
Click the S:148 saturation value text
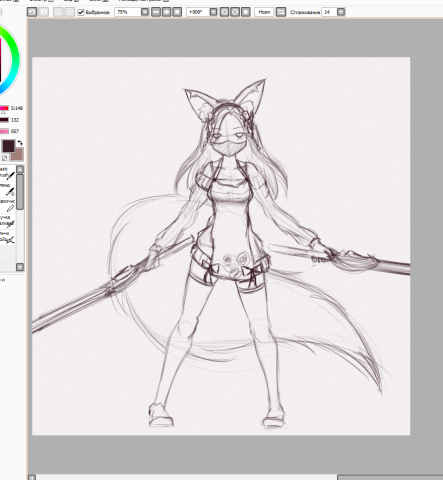(17, 108)
